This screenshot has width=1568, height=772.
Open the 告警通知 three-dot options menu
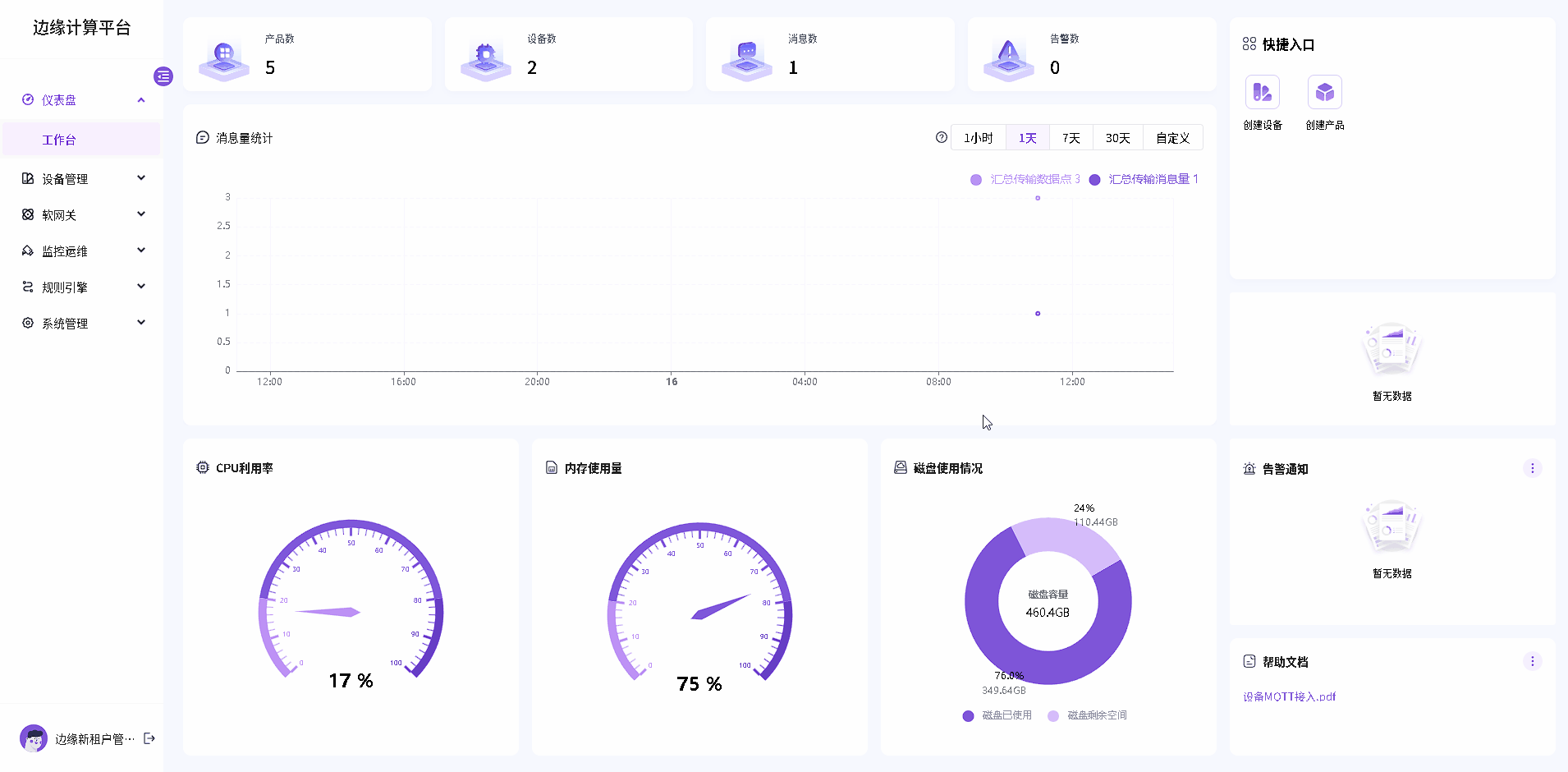(1532, 468)
